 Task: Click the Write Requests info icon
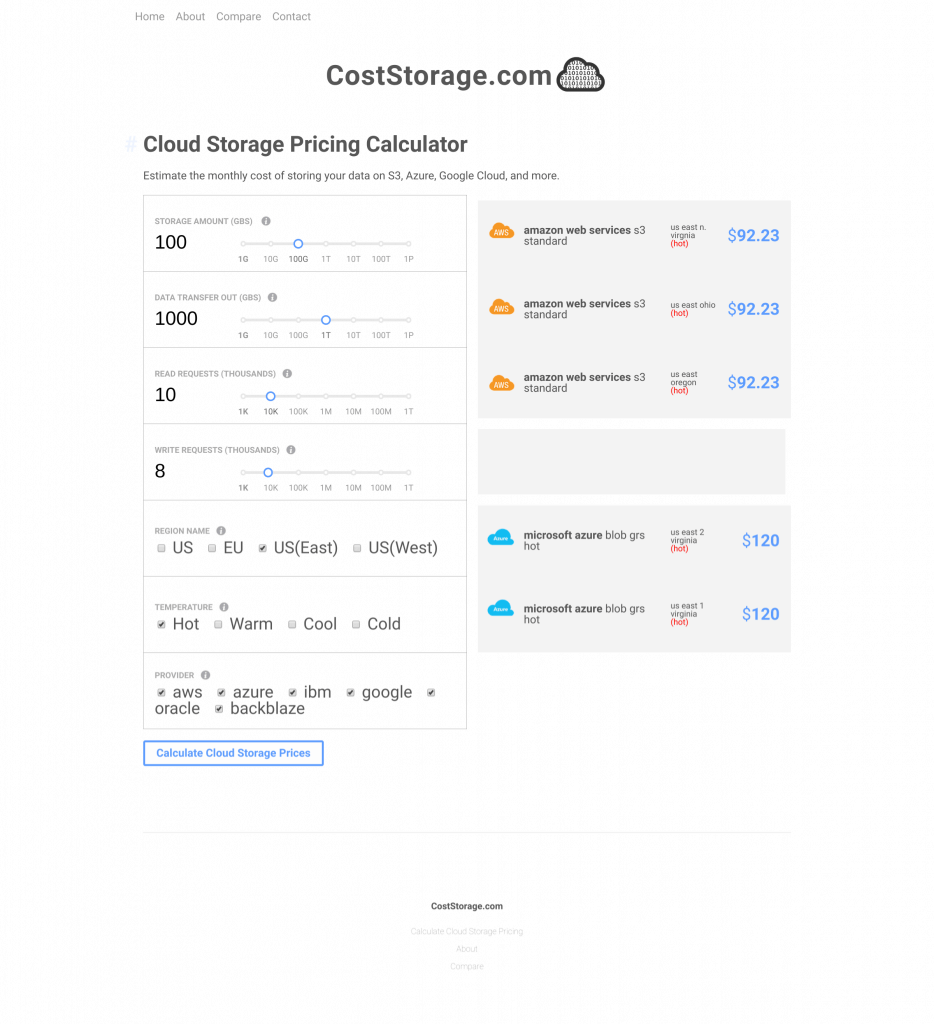291,450
